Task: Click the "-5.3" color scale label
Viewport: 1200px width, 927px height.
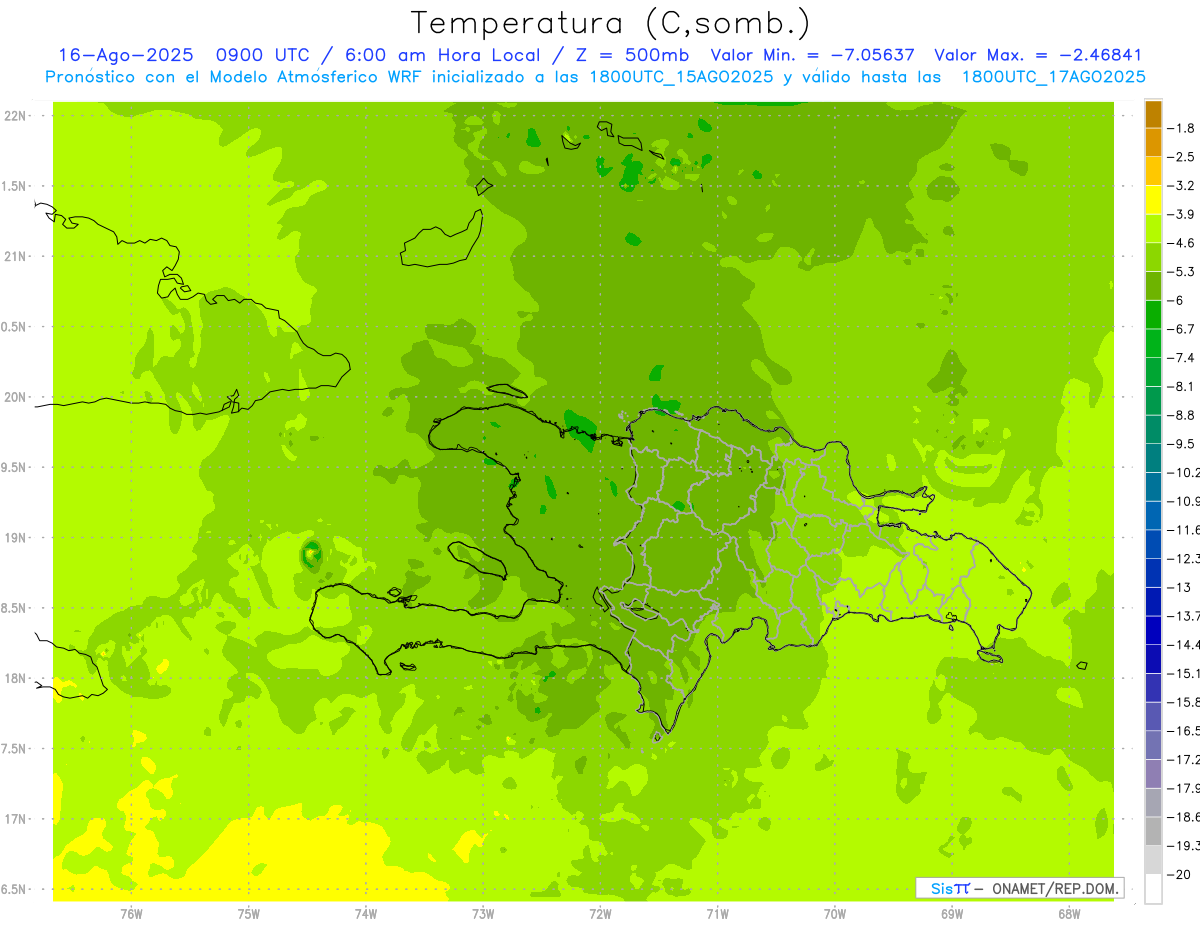Action: tap(1181, 272)
